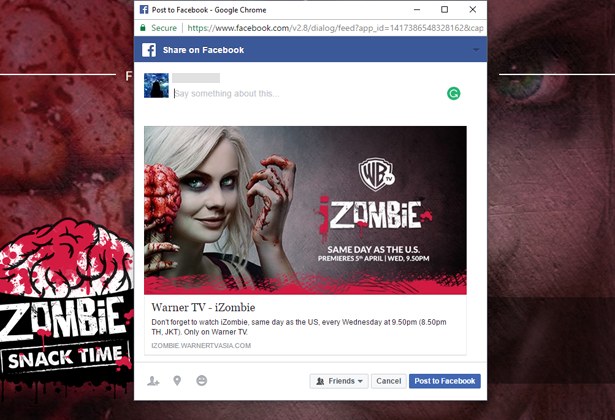
Task: Expand the Share on Facebook header arrow
Action: point(476,50)
